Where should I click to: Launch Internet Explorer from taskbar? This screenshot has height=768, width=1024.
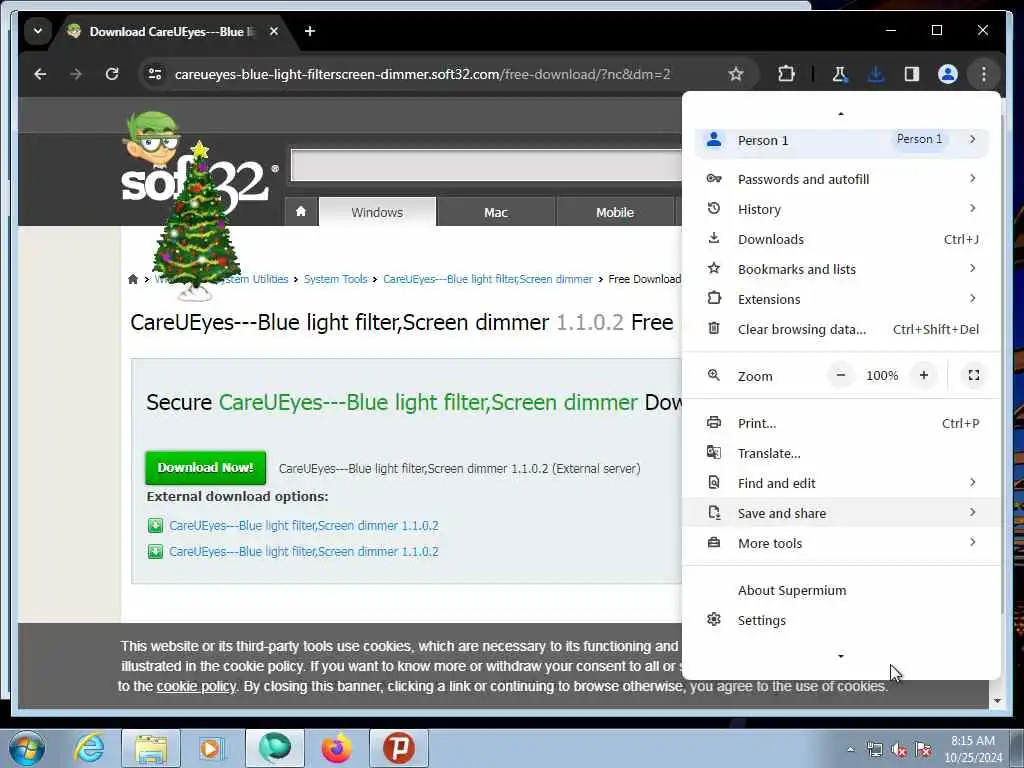coord(89,748)
